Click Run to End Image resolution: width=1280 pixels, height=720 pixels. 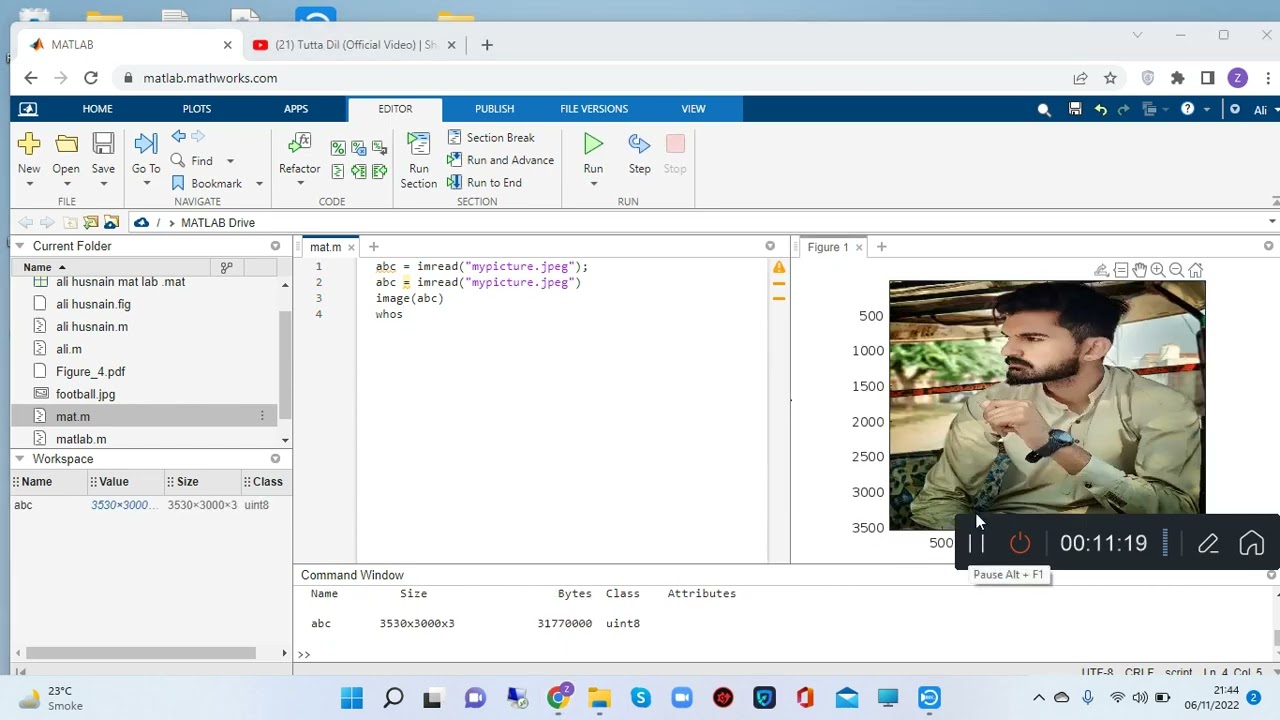[484, 183]
